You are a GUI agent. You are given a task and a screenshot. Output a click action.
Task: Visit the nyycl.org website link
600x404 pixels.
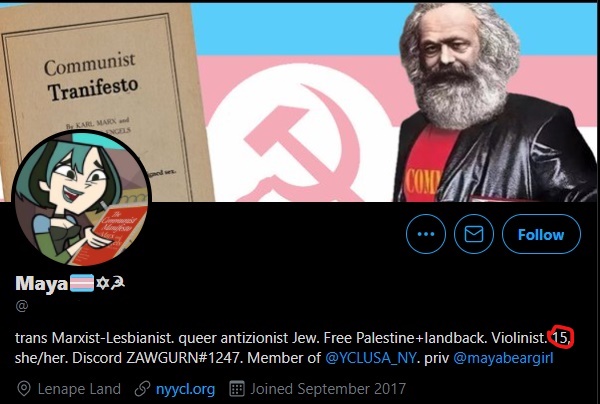click(185, 389)
